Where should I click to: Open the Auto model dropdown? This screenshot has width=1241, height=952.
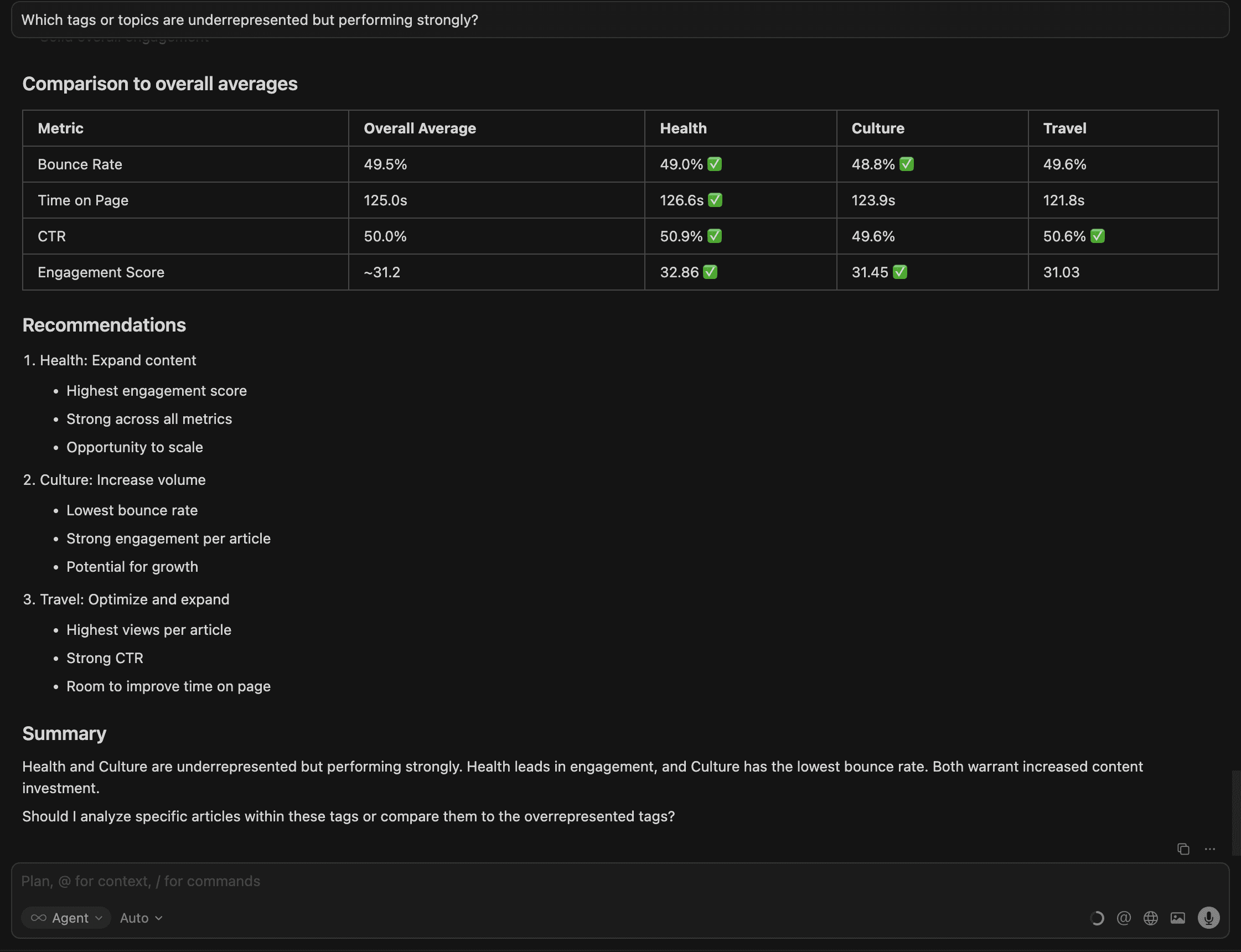coord(141,918)
